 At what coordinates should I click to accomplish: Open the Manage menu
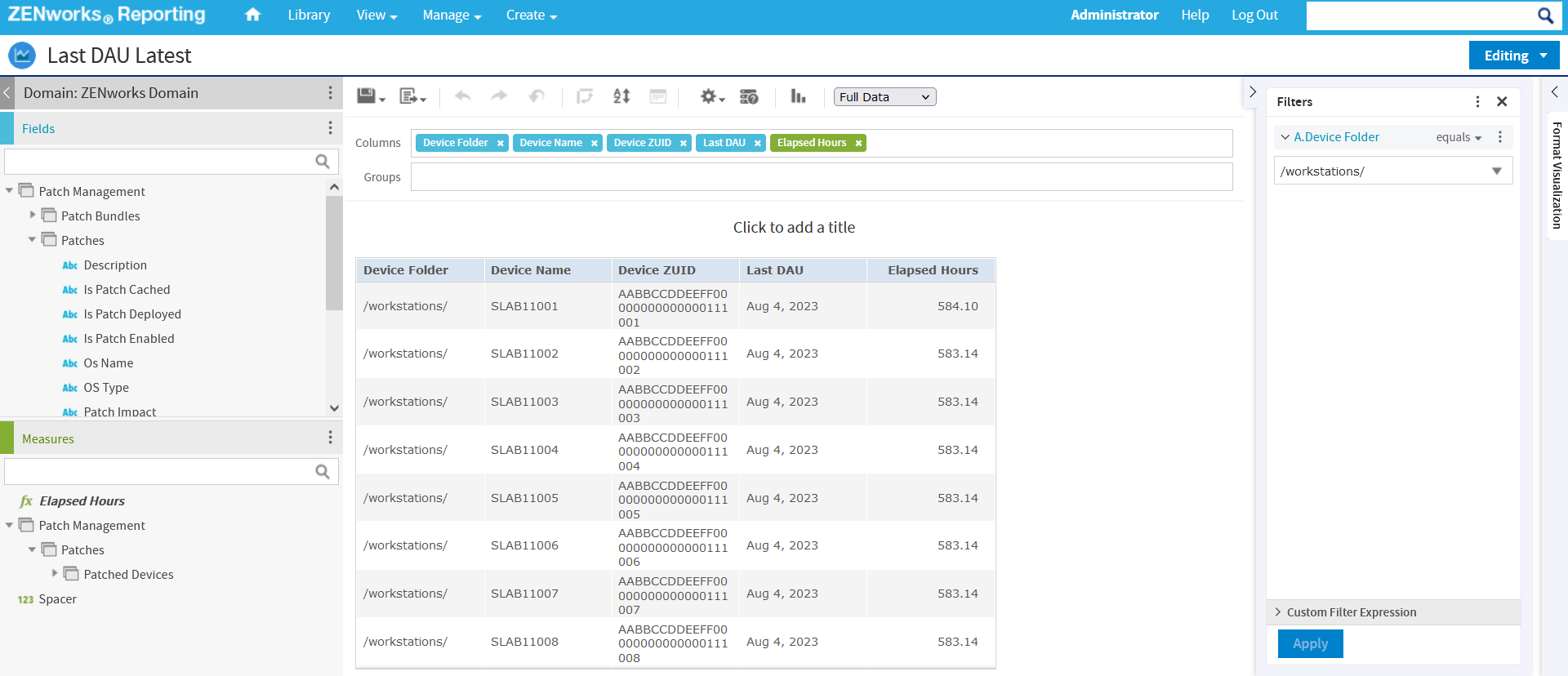pyautogui.click(x=451, y=15)
